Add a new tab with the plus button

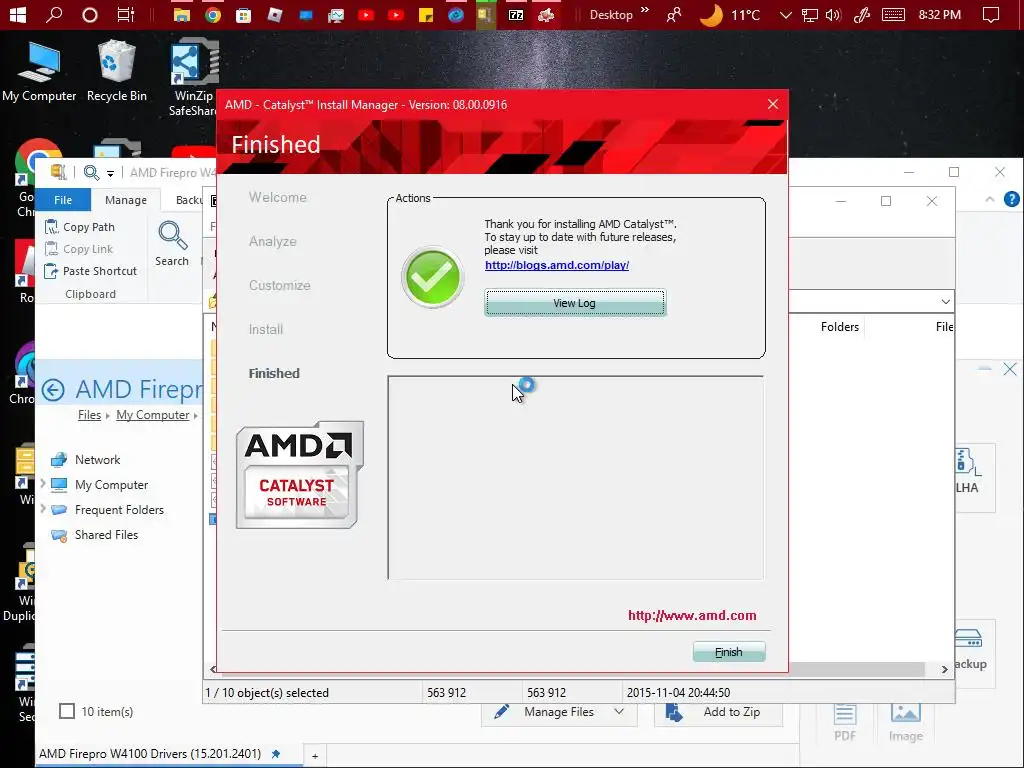point(315,756)
